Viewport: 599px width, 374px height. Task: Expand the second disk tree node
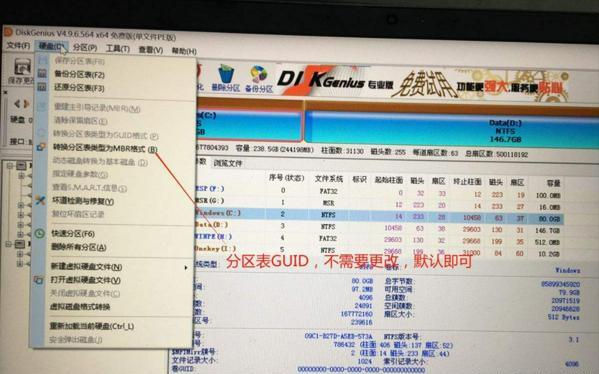[x=9, y=244]
